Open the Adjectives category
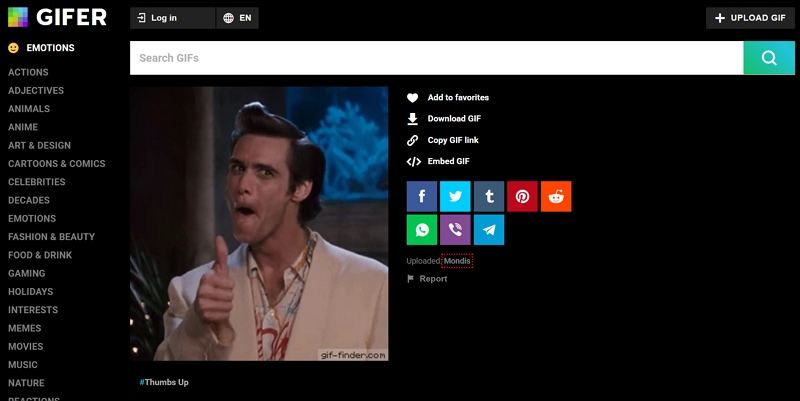The image size is (800, 401). [x=36, y=91]
